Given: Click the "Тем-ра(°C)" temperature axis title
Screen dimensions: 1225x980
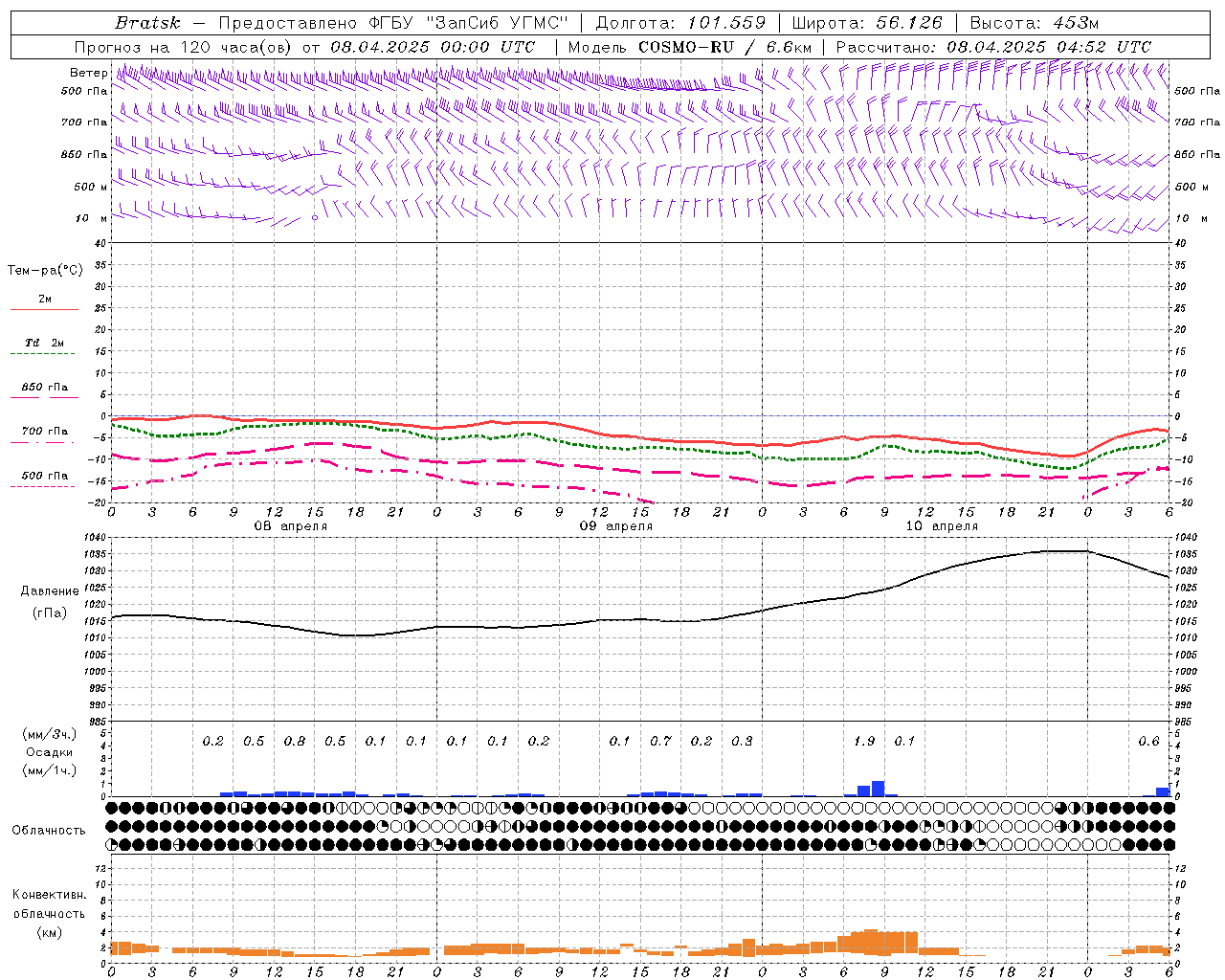Looking at the screenshot, I should [x=45, y=271].
